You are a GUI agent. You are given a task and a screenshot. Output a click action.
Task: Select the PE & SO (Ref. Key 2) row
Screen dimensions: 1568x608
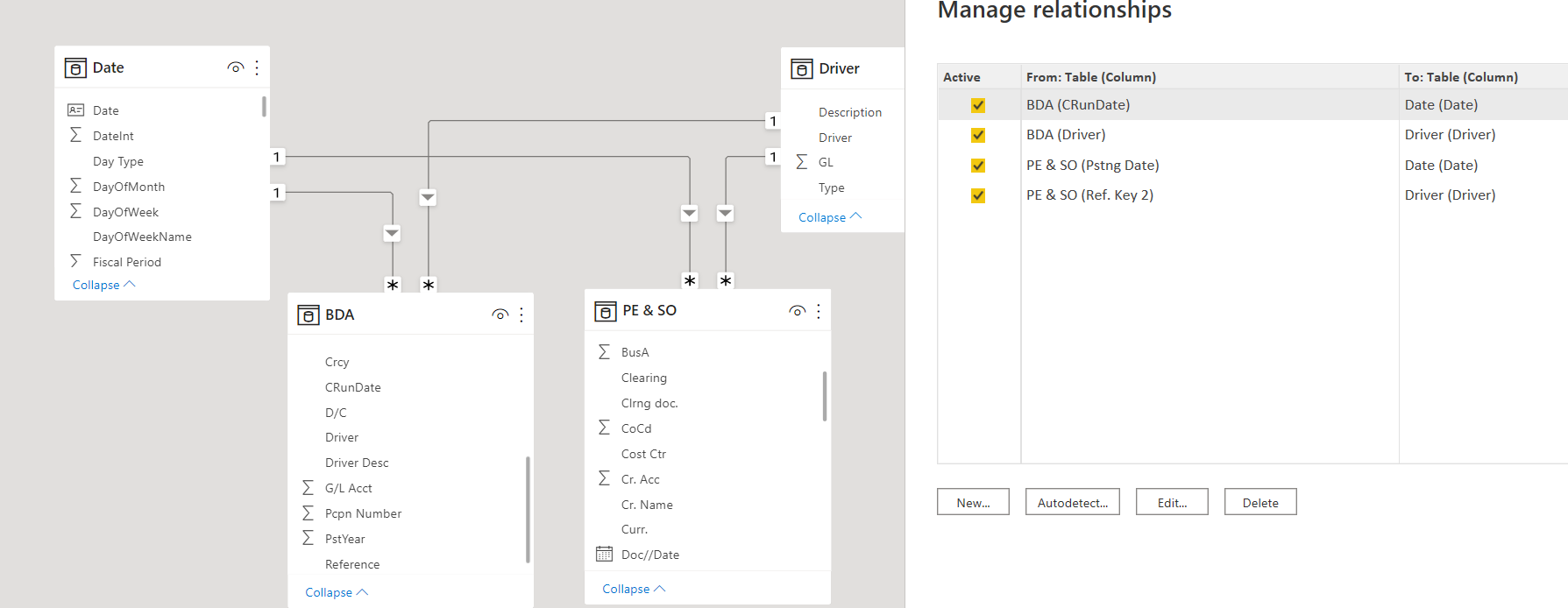point(1252,195)
